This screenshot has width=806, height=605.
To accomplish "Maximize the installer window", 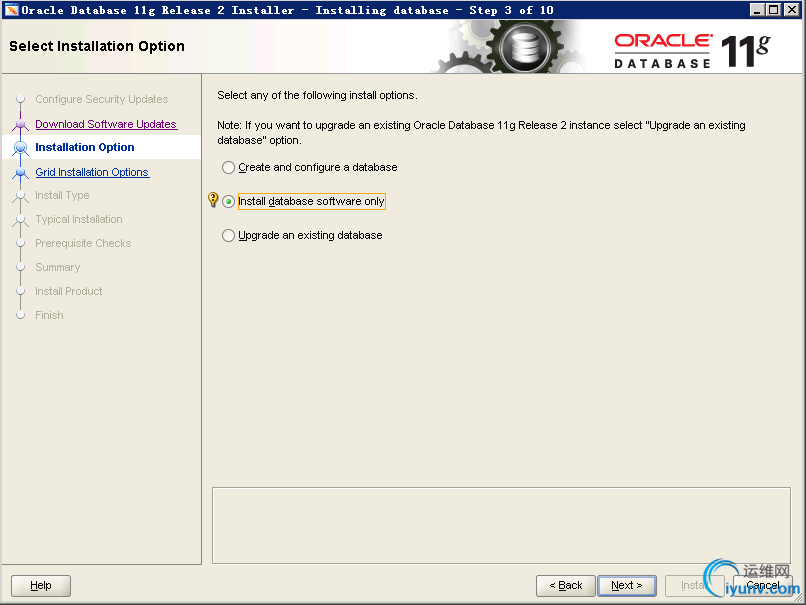I will pos(774,10).
